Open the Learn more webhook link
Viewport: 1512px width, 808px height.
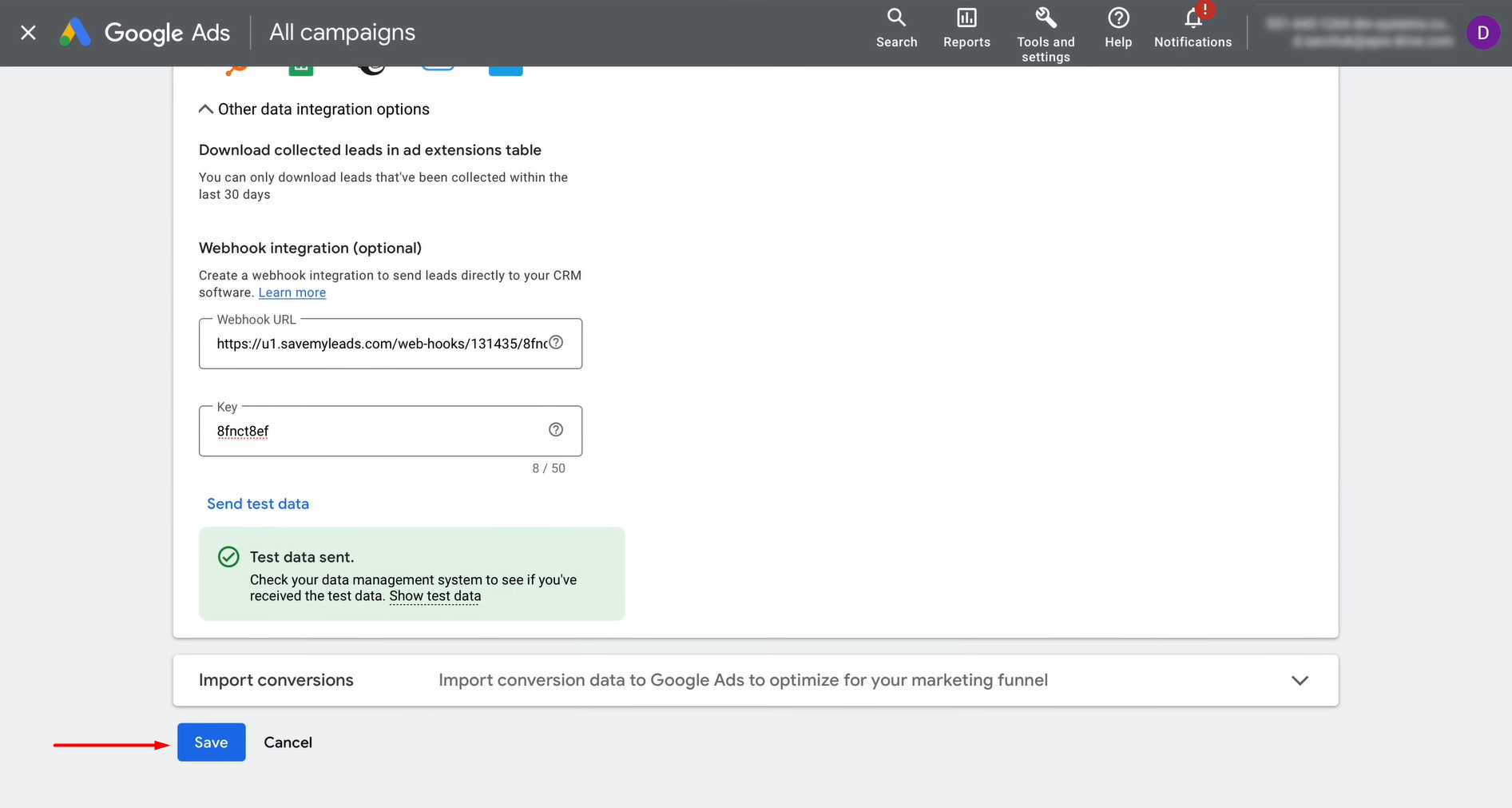(292, 293)
